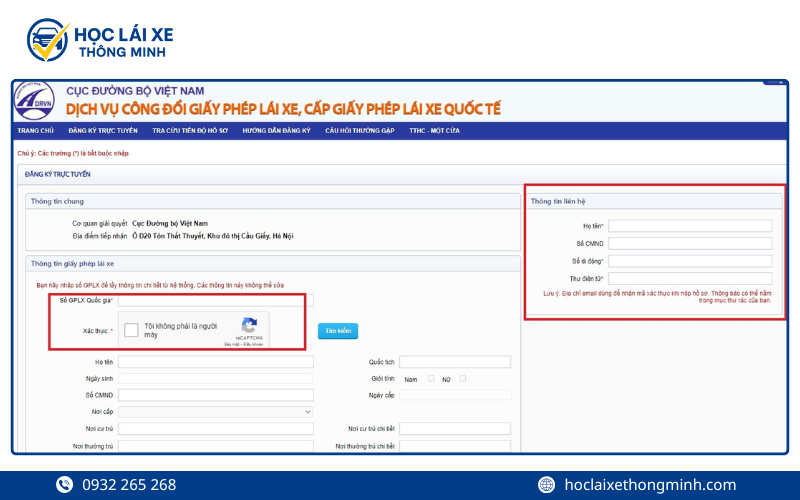800x500 pixels.
Task: Click the license-info Họ tên input field
Action: click(216, 362)
